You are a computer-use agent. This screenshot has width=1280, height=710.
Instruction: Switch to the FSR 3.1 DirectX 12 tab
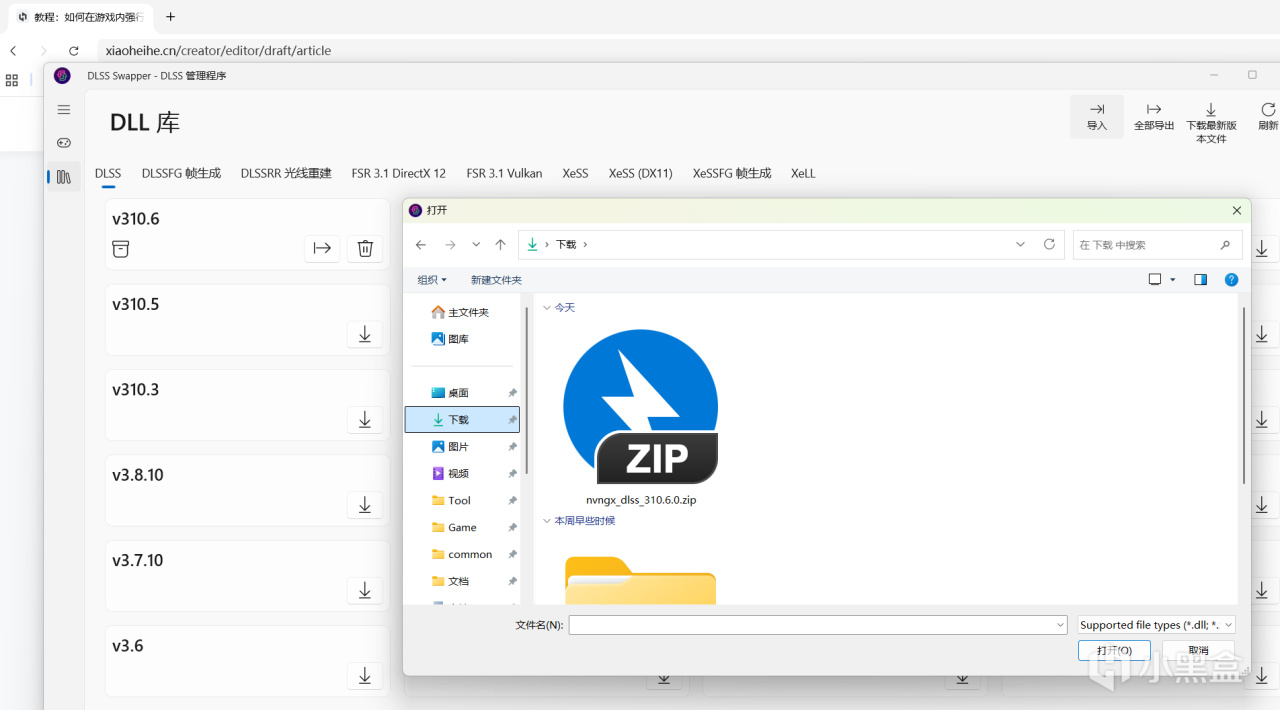[x=399, y=173]
